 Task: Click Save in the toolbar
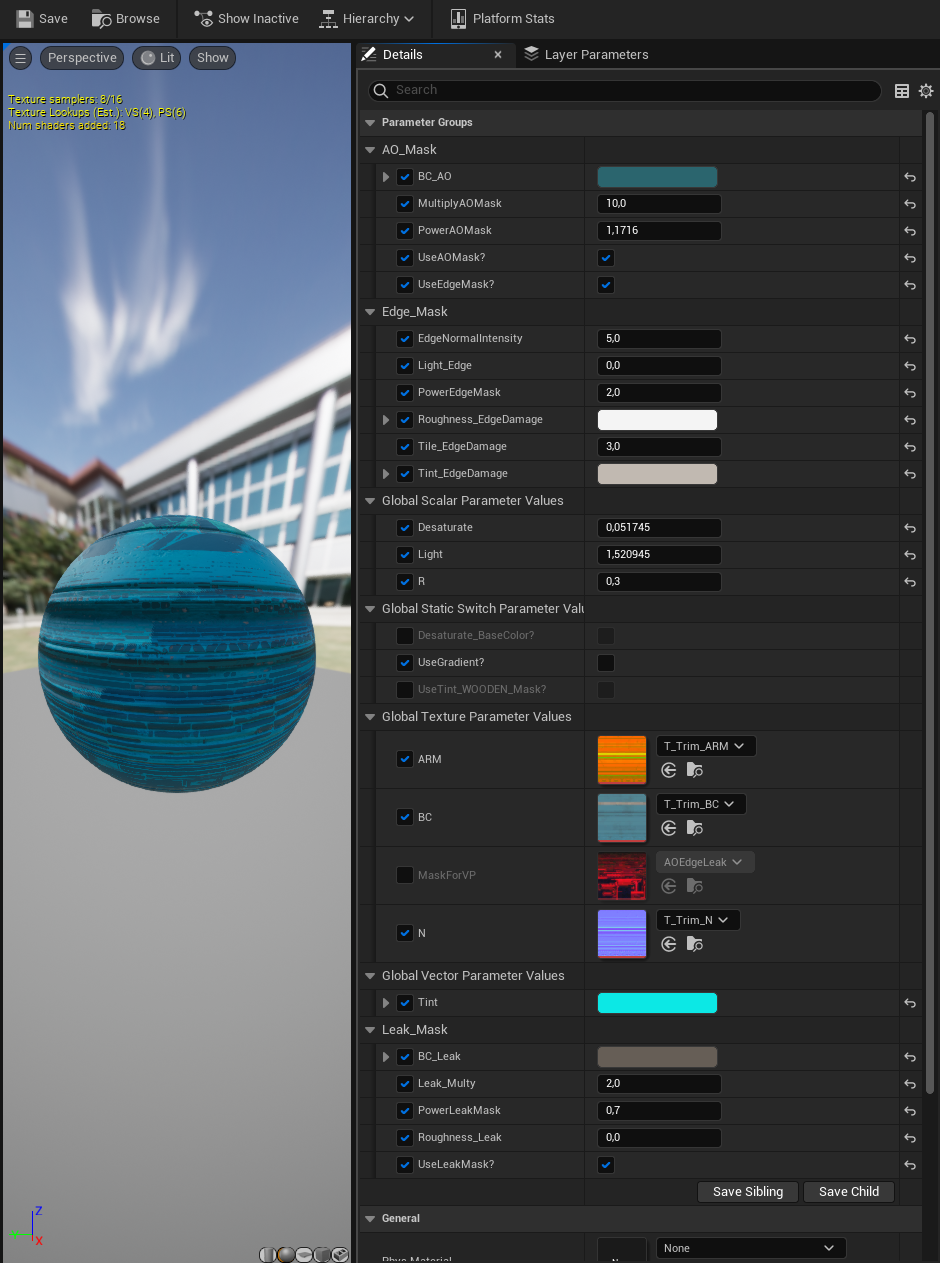[42, 19]
